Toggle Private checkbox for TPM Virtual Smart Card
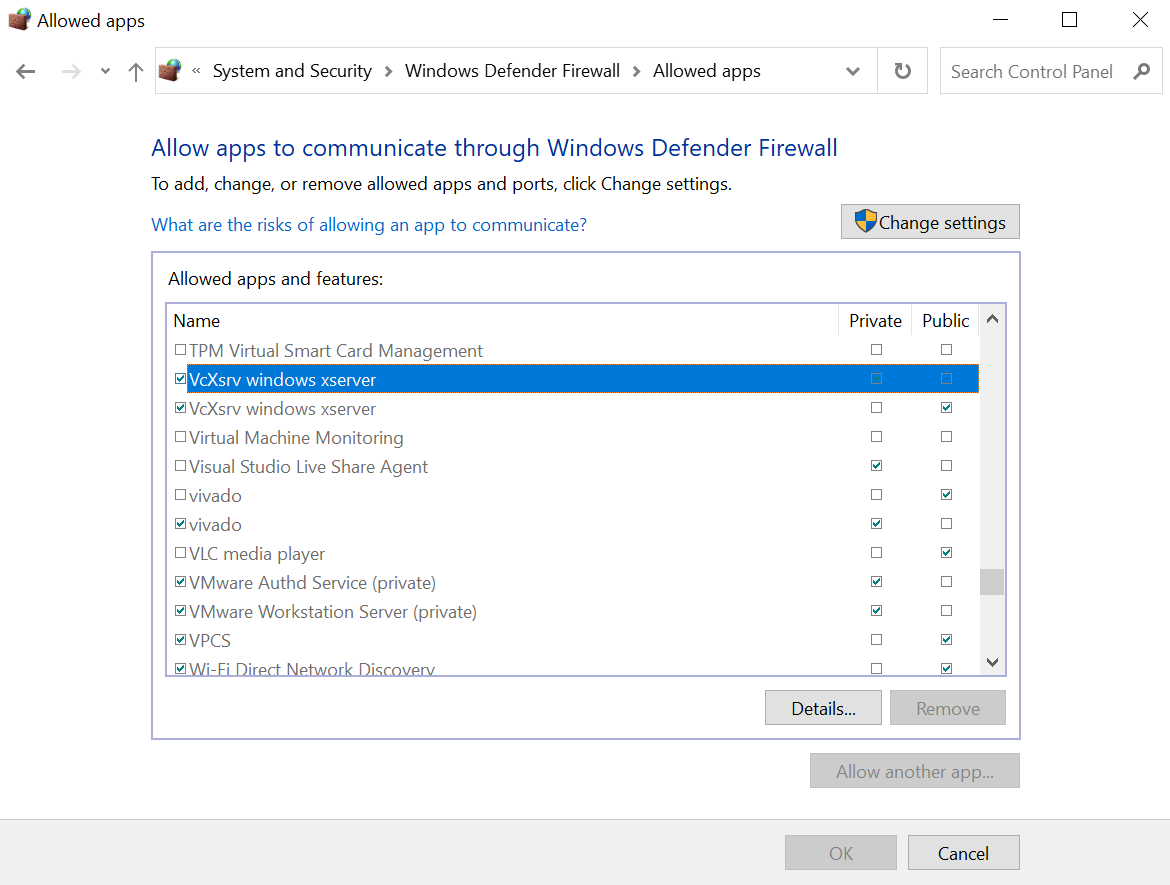The height and width of the screenshot is (885, 1170). coord(876,349)
